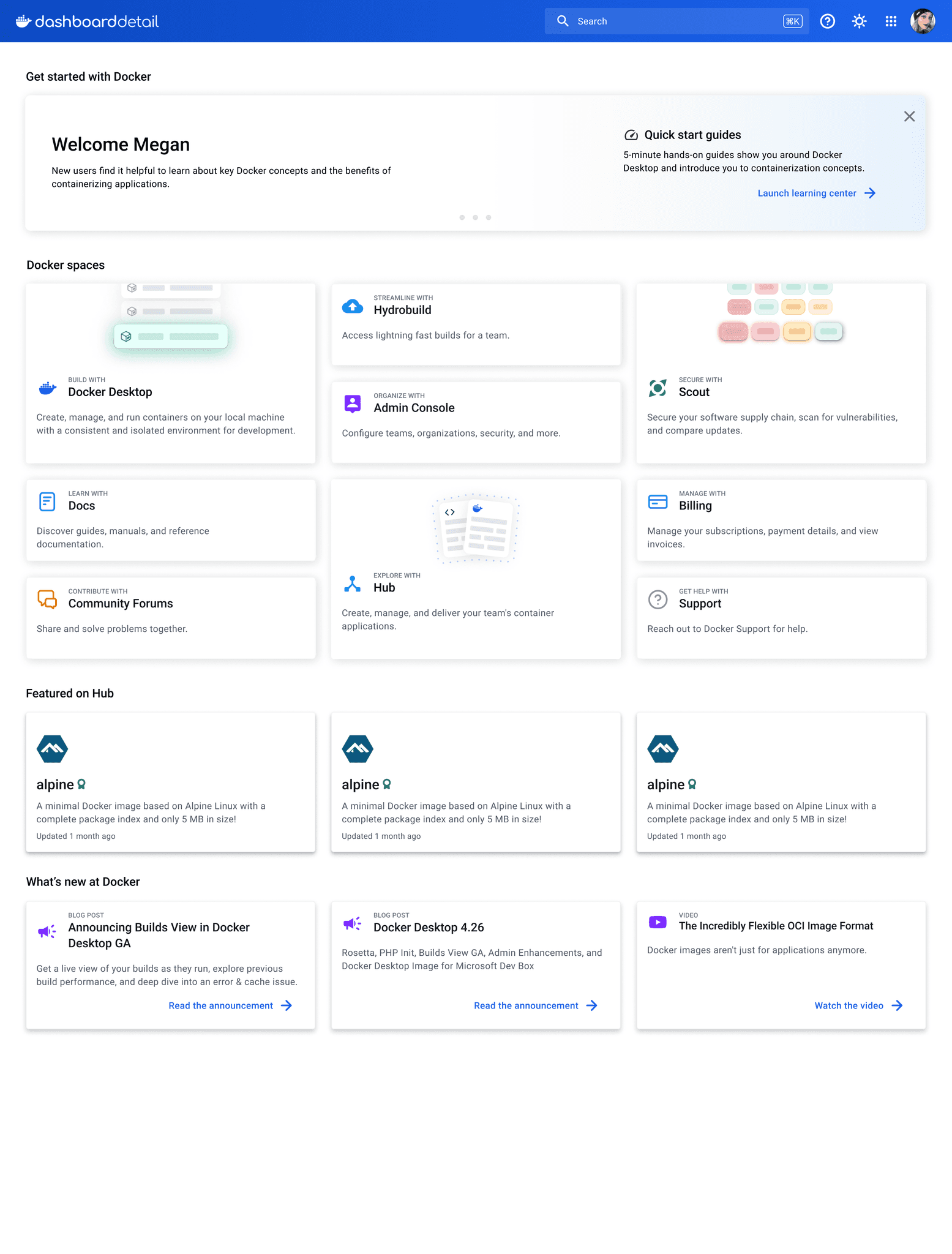
Task: Click the Admin Console person icon
Action: [352, 404]
